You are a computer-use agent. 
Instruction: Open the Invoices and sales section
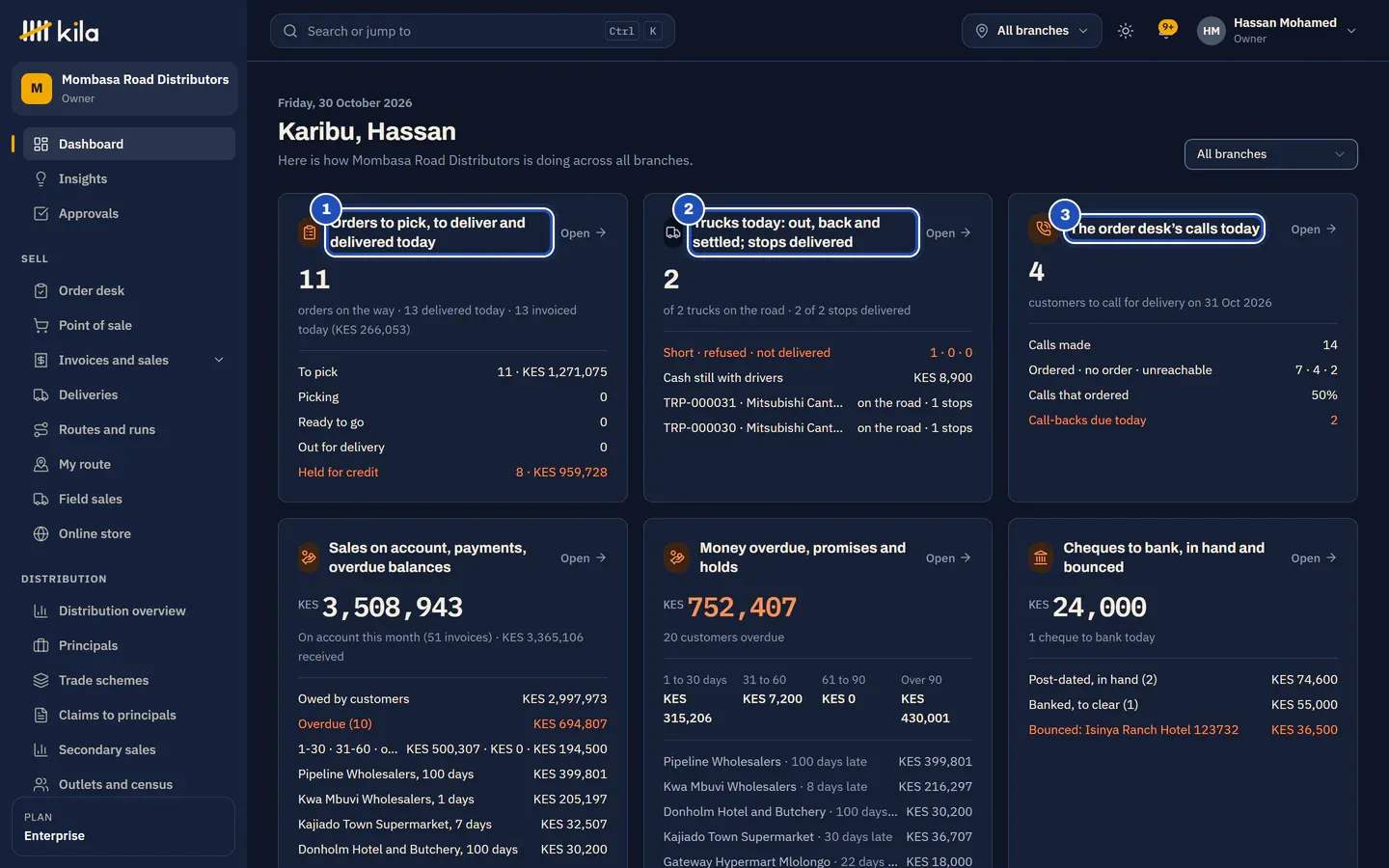[129, 360]
